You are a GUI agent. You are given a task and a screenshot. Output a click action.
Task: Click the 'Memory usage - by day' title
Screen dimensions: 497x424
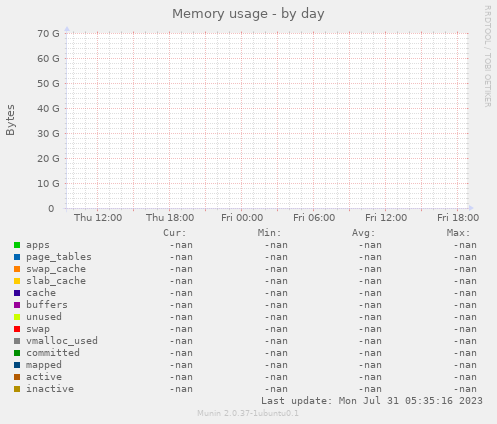click(x=248, y=14)
